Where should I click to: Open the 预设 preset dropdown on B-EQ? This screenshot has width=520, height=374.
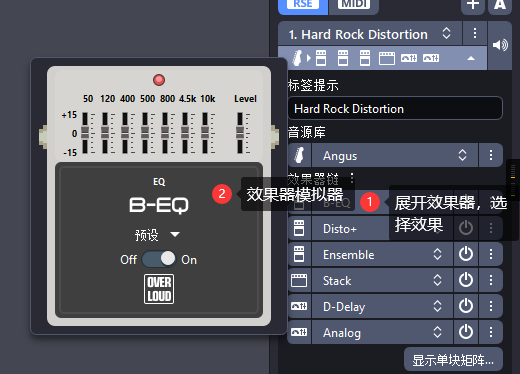click(157, 235)
